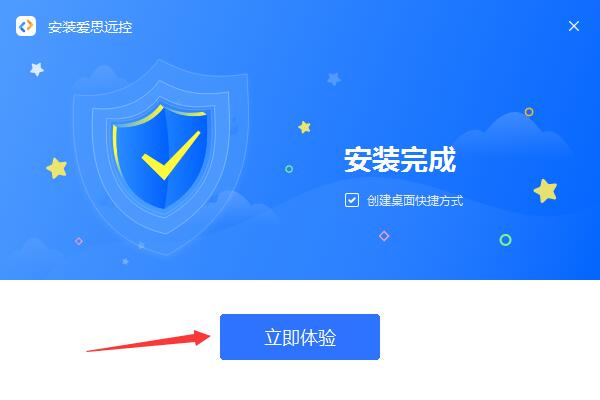Click the 创建桌面快捷方式 label text
This screenshot has width=600, height=400.
click(415, 200)
